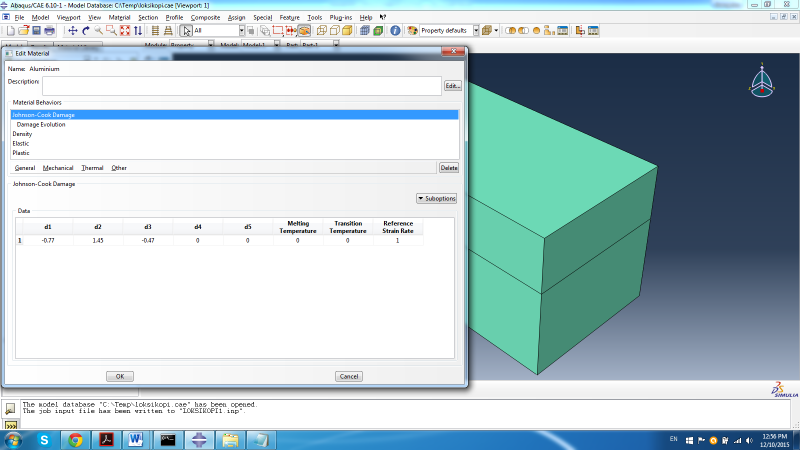The height and width of the screenshot is (450, 800).
Task: Open the Other behaviors menu
Action: 119,168
